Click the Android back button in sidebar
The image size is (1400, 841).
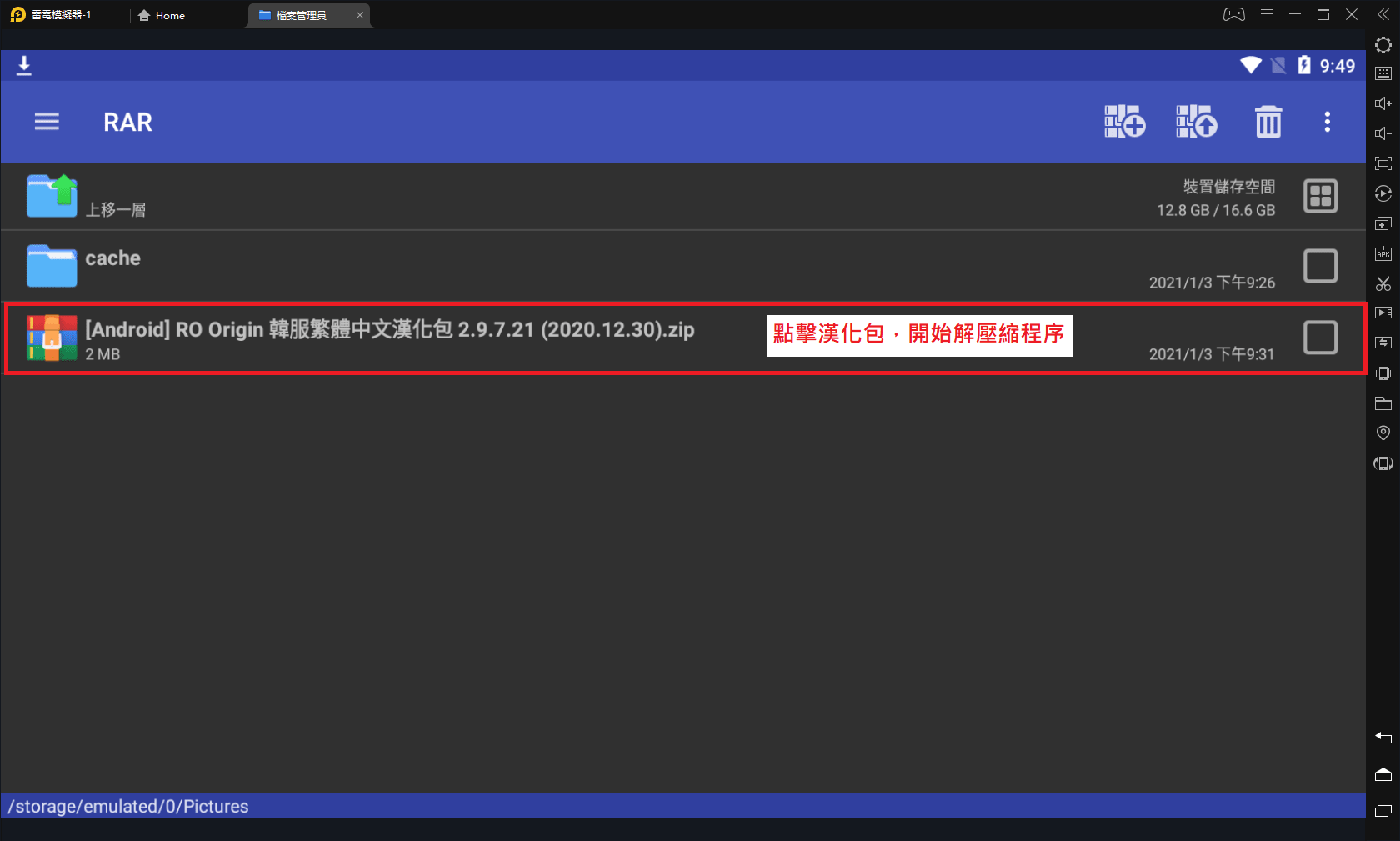tap(1383, 738)
